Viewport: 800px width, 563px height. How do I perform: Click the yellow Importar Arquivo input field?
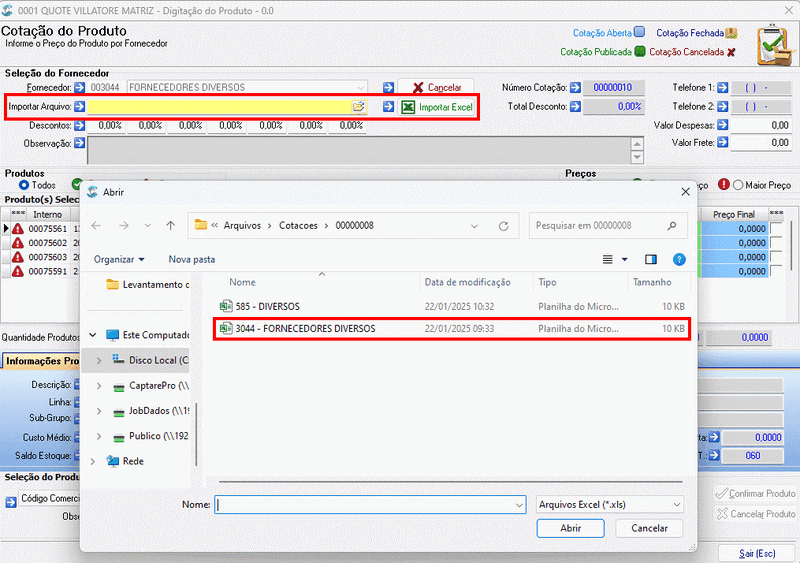click(219, 106)
